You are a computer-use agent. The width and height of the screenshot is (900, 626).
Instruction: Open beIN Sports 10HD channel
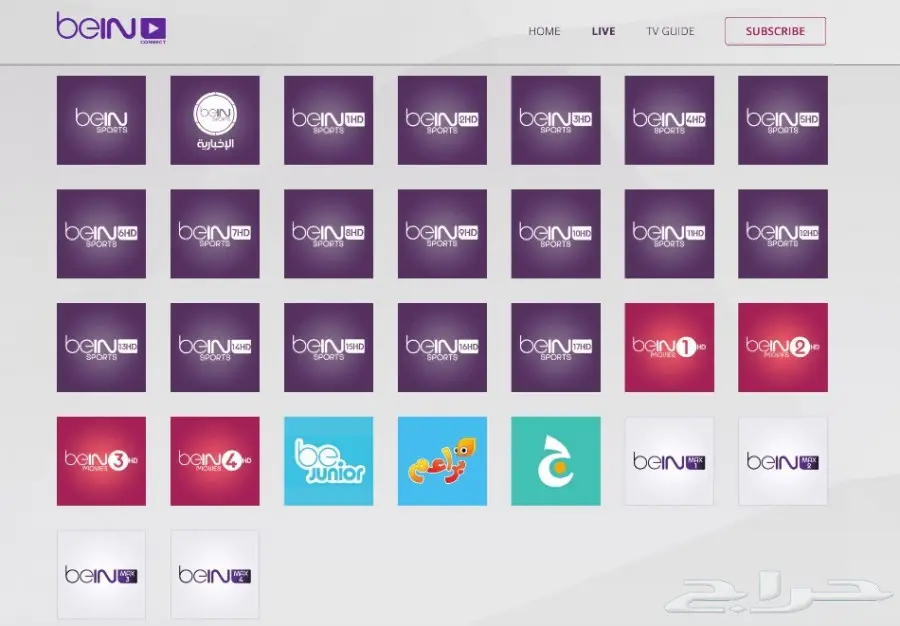click(x=555, y=233)
